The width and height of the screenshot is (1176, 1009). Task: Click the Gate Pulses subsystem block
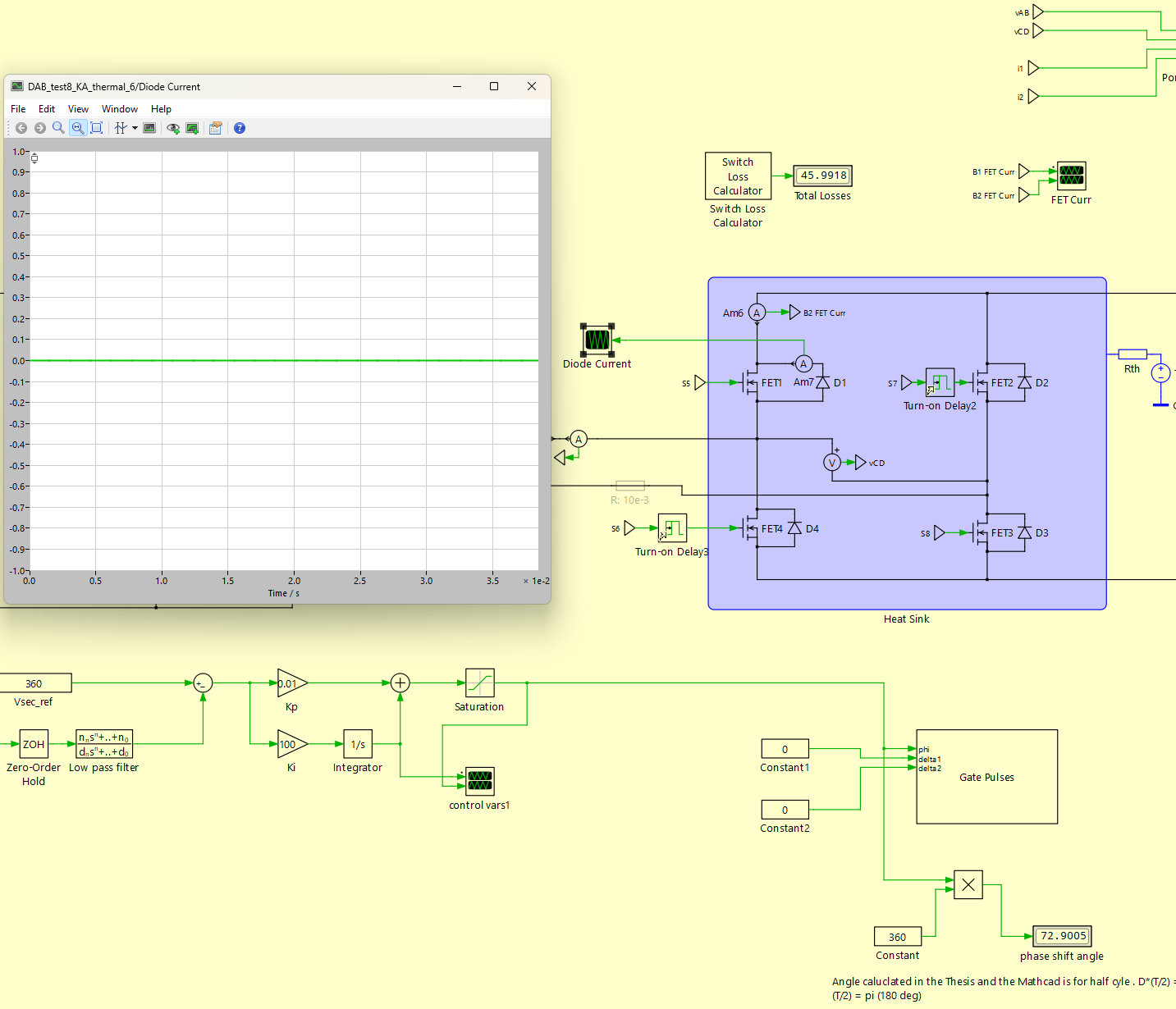pyautogui.click(x=986, y=777)
